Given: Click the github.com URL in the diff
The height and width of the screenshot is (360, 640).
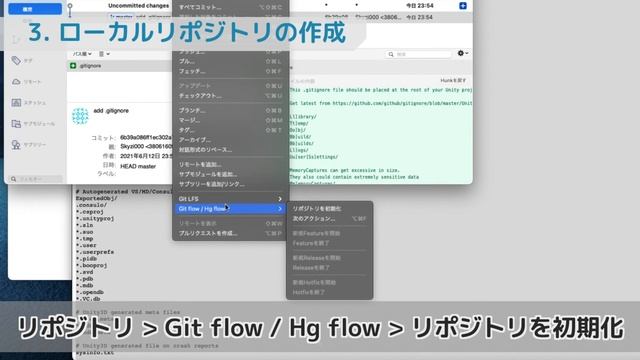Looking at the screenshot, I should click(402, 103).
